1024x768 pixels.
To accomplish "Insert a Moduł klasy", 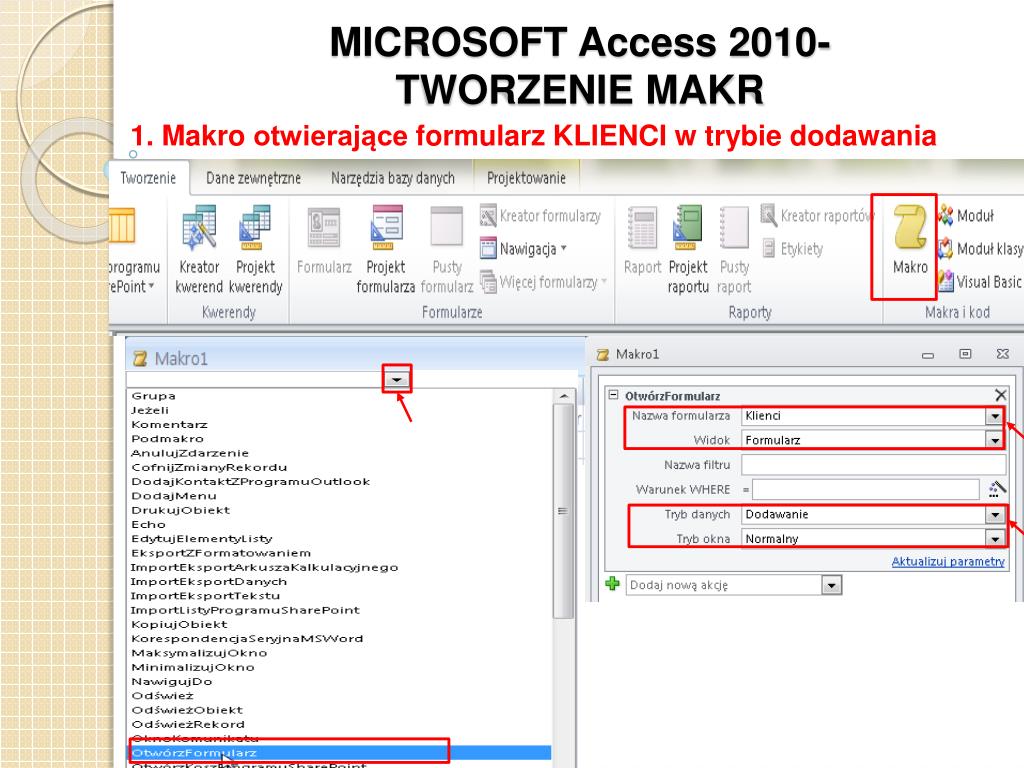I will tap(980, 248).
